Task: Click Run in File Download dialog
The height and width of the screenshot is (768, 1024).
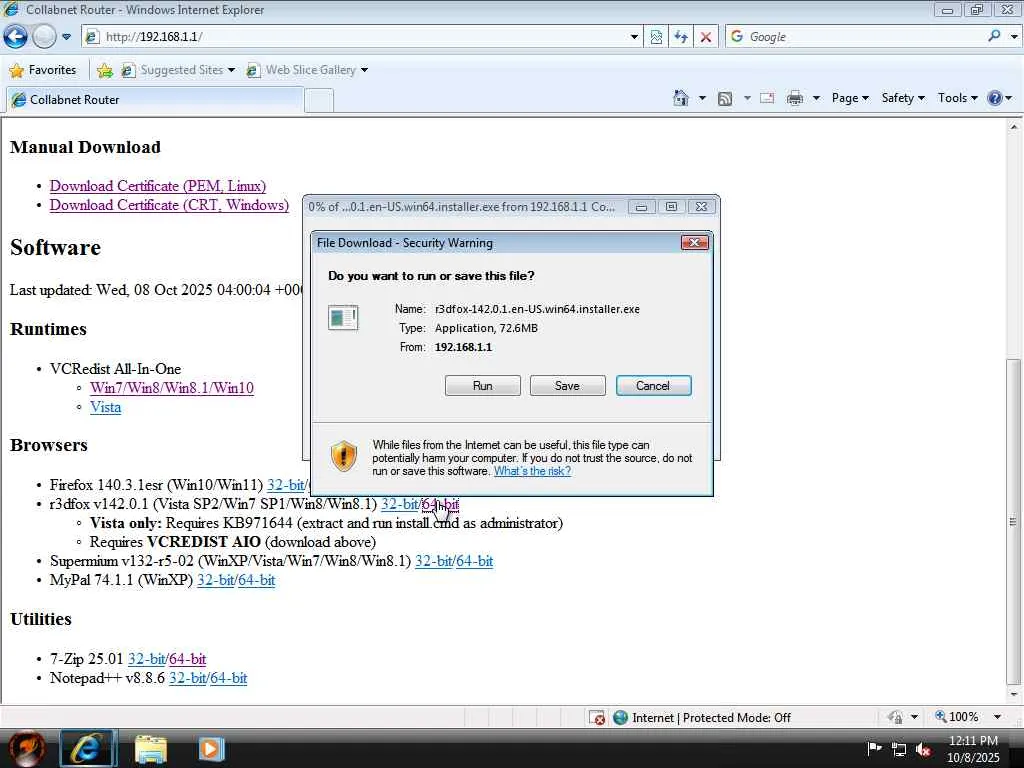Action: (483, 386)
